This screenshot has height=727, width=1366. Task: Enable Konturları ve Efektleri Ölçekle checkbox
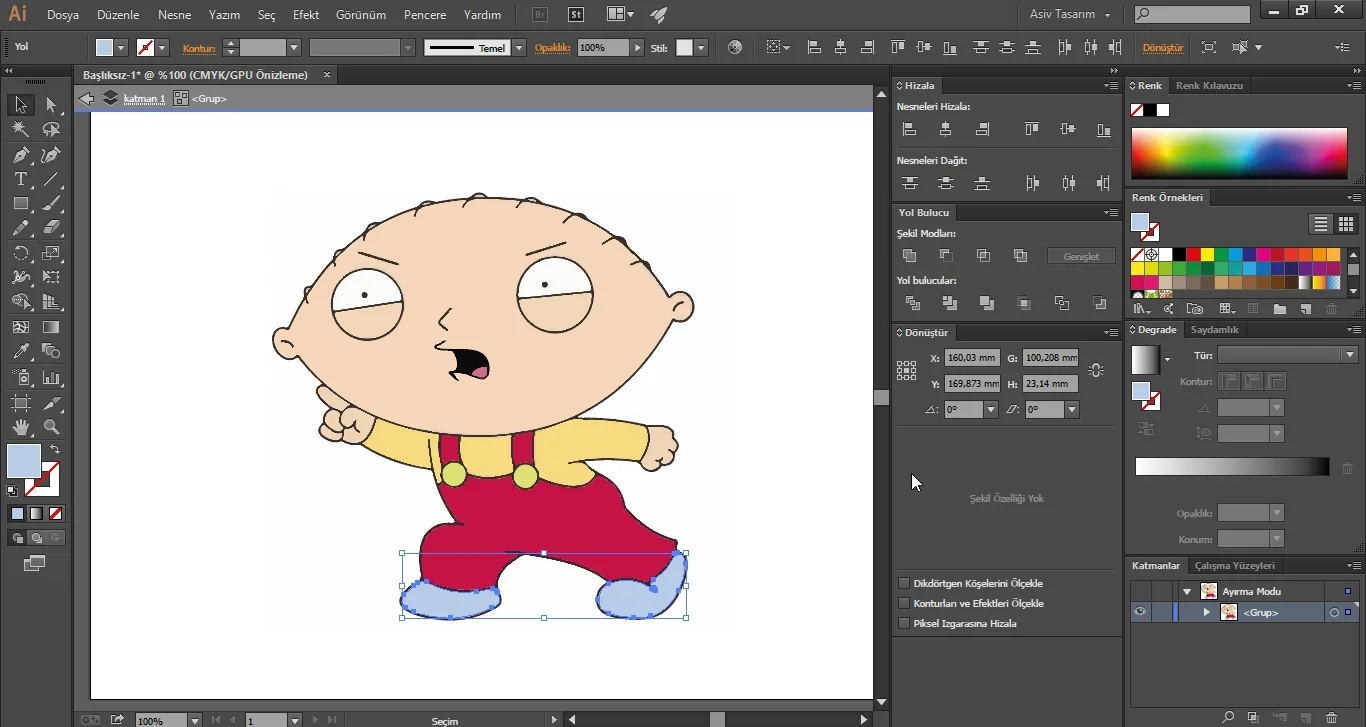tap(904, 603)
